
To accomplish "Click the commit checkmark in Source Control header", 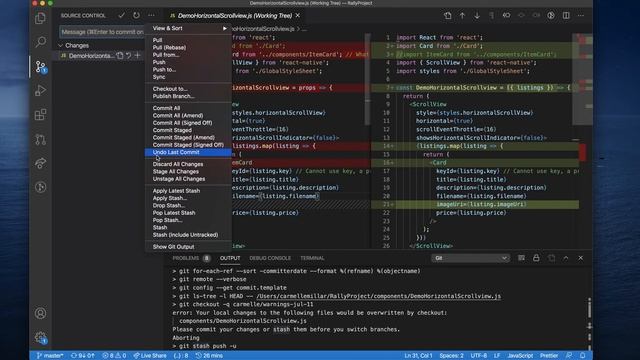I will [121, 16].
